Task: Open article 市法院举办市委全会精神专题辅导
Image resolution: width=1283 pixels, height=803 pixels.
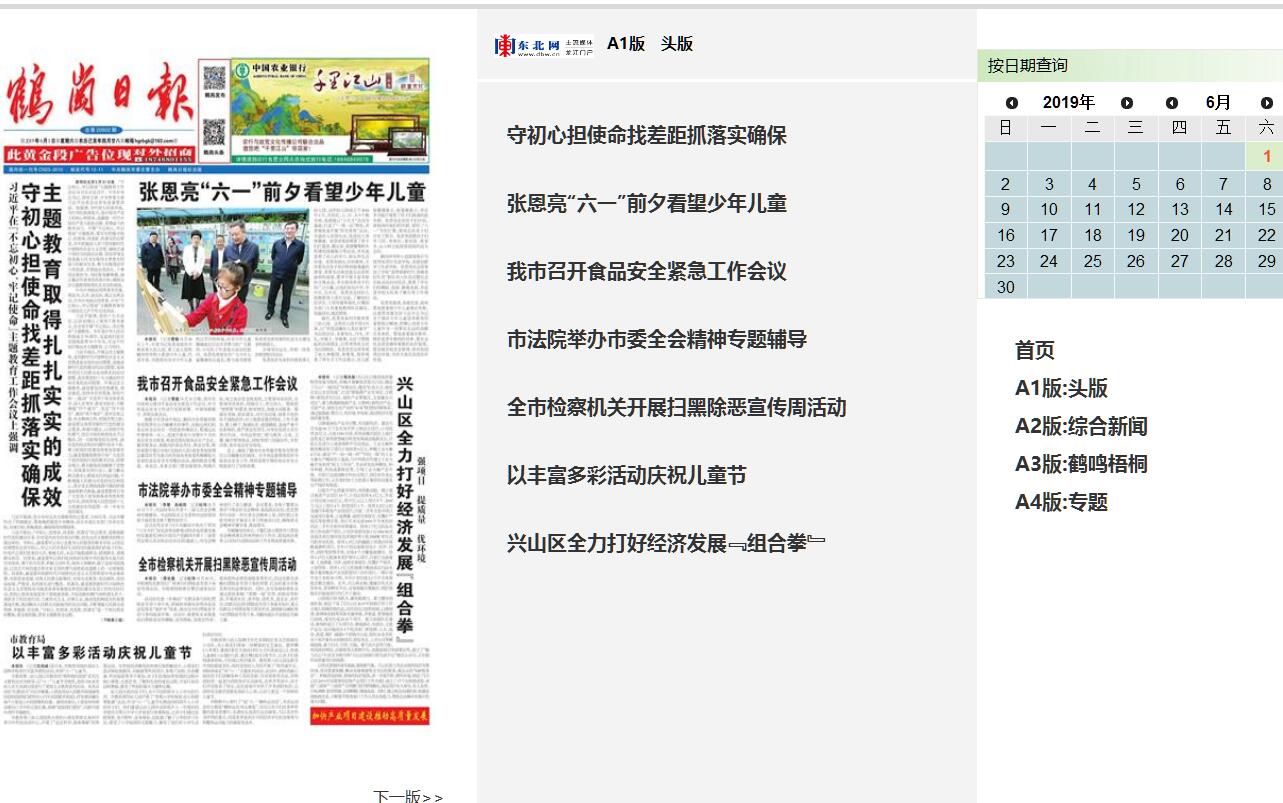Action: click(x=656, y=339)
